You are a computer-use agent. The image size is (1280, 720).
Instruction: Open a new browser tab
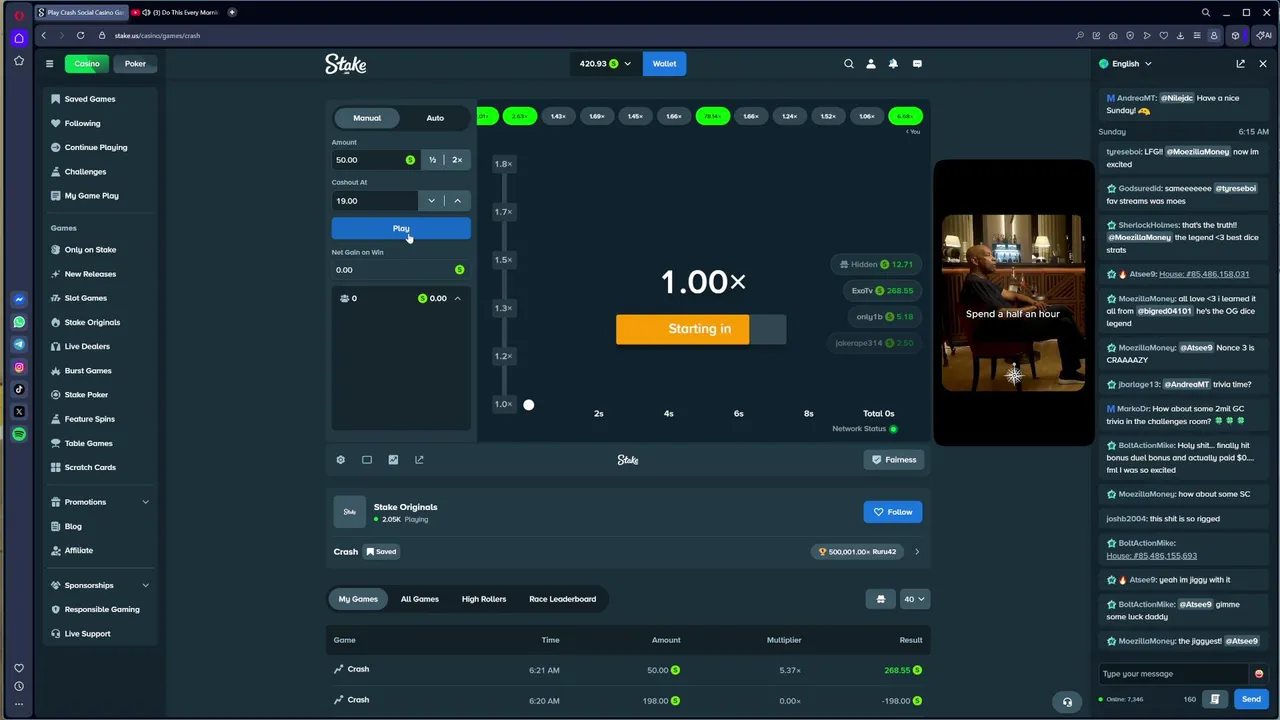[x=232, y=12]
